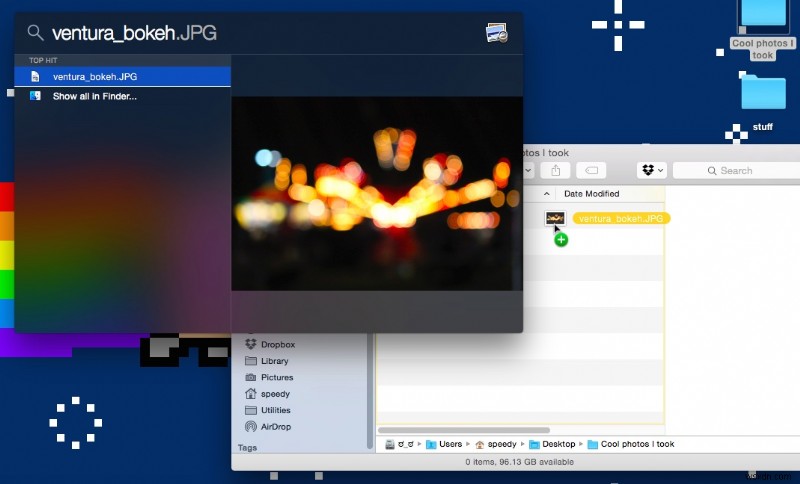Click the horizontal scrollbar in Finder window
This screenshot has height=484, width=800.
(x=464, y=430)
